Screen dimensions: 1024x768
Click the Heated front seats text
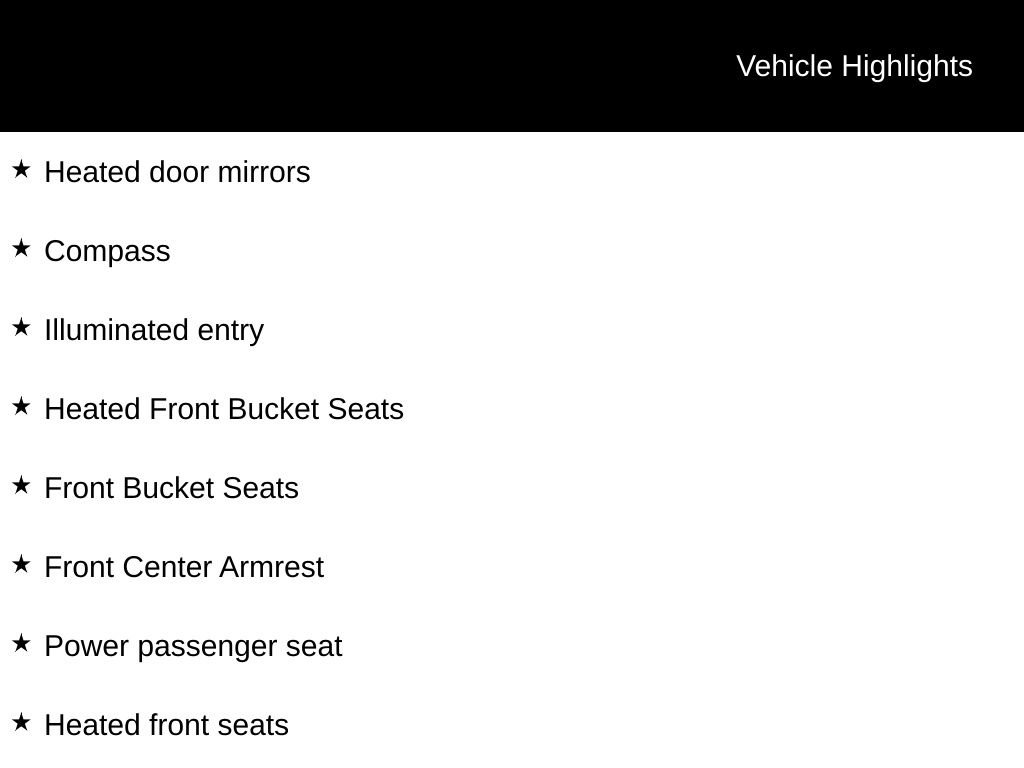pos(167,726)
